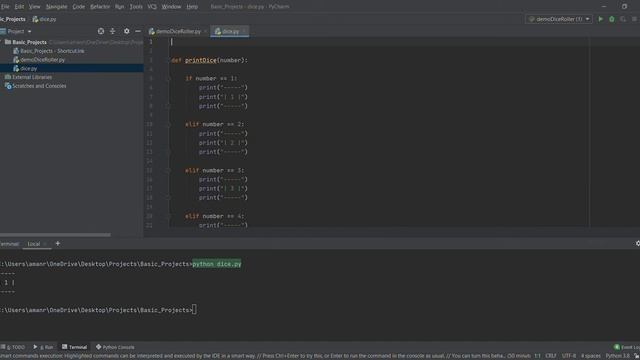Click the fold marker beside 'elif number == 2'
Screen dimensions: 640x360
pyautogui.click(x=168, y=124)
